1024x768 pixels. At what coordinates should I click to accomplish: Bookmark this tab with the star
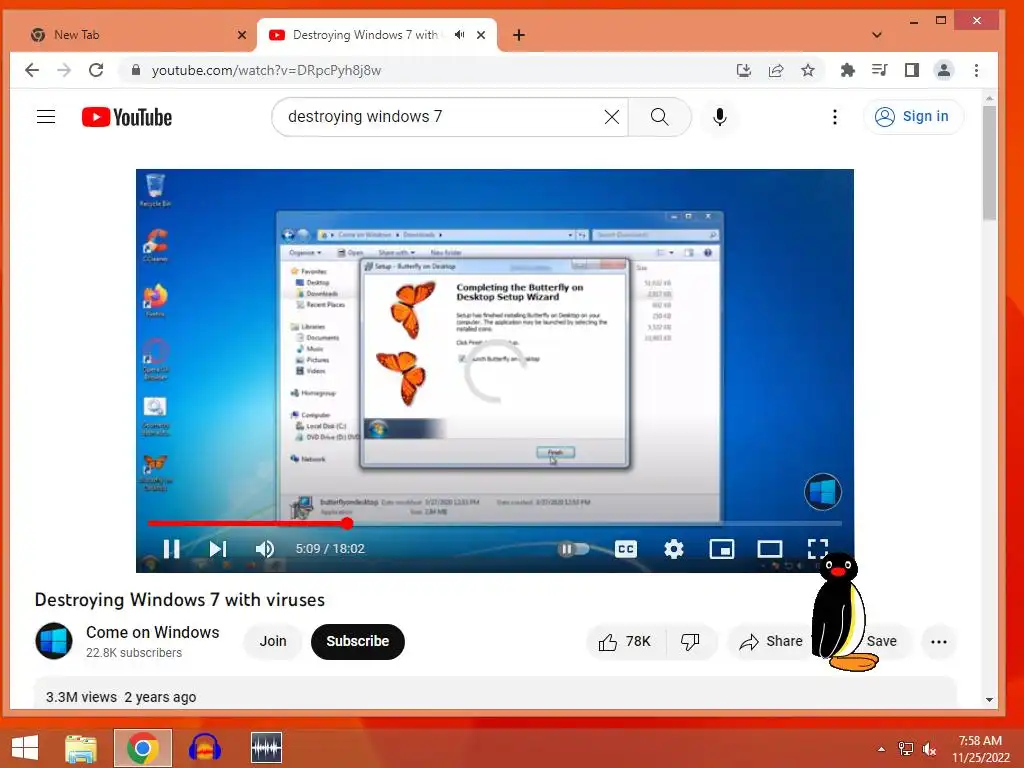(x=808, y=70)
